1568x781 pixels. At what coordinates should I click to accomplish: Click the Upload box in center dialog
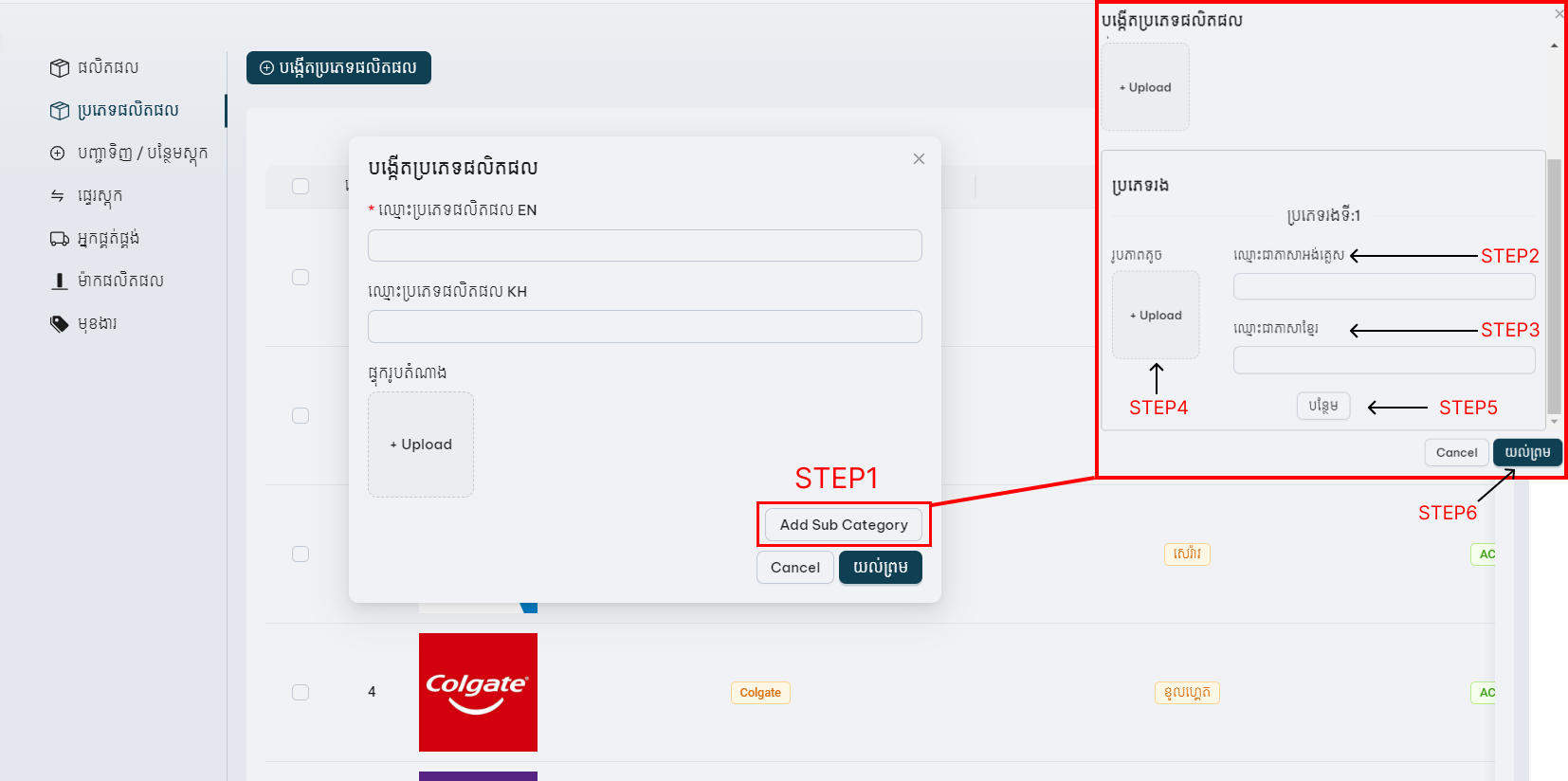point(421,445)
